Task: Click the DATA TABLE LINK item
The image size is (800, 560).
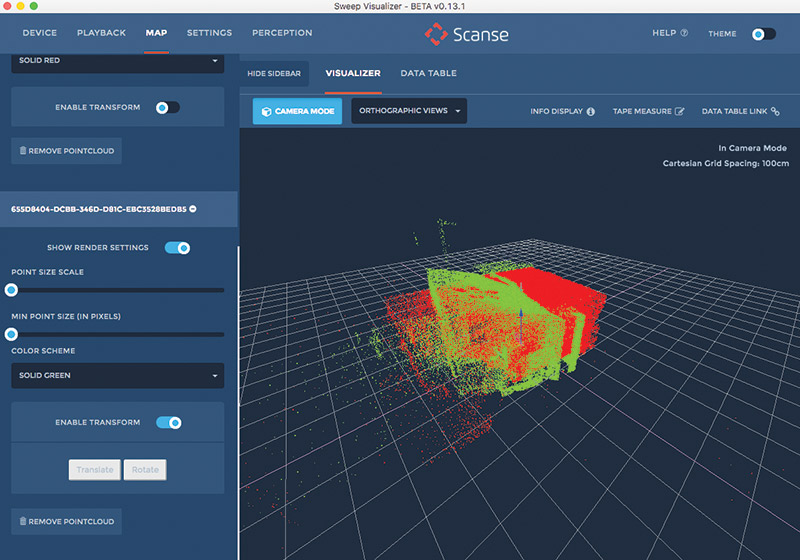Action: coord(740,111)
